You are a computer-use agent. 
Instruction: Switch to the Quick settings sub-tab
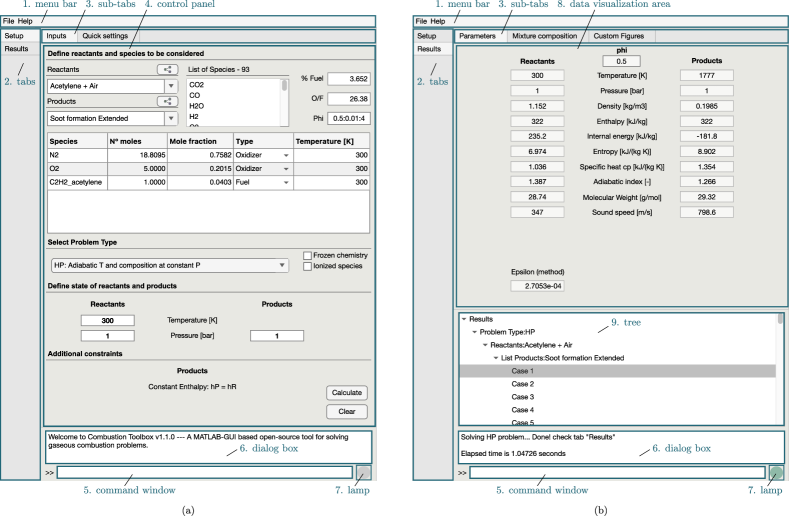tap(105, 36)
